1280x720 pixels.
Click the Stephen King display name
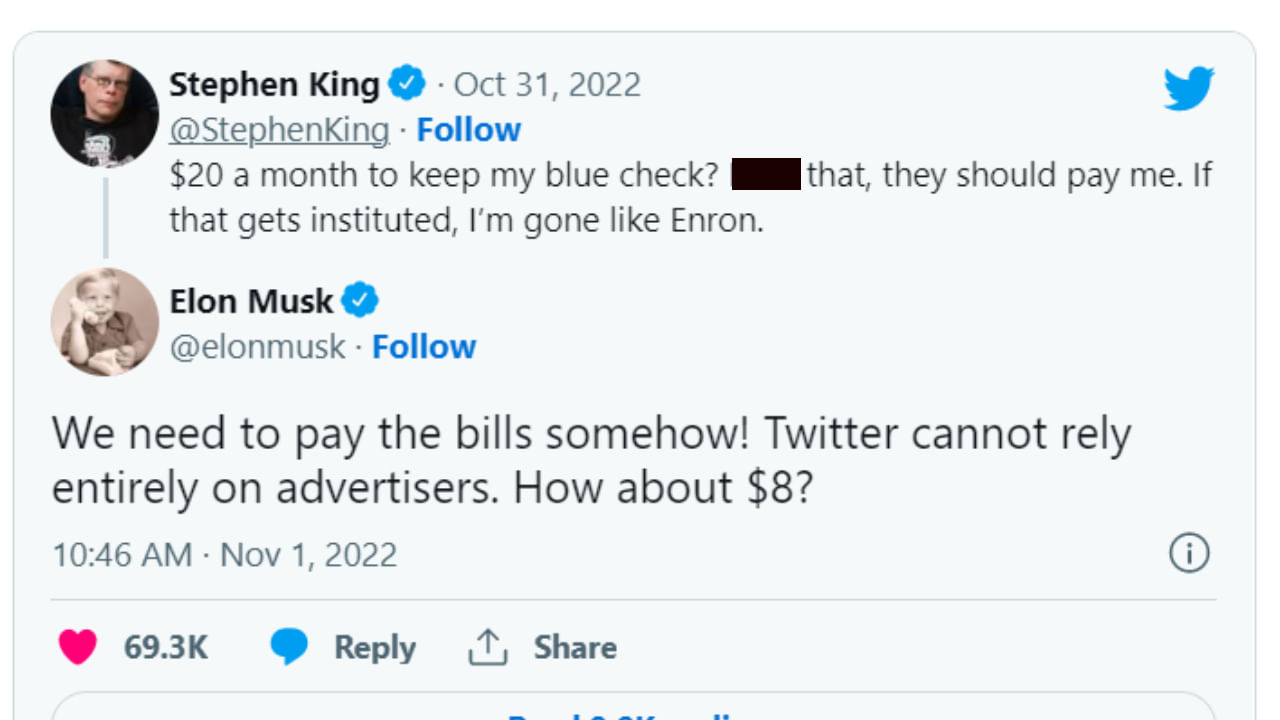(x=274, y=85)
